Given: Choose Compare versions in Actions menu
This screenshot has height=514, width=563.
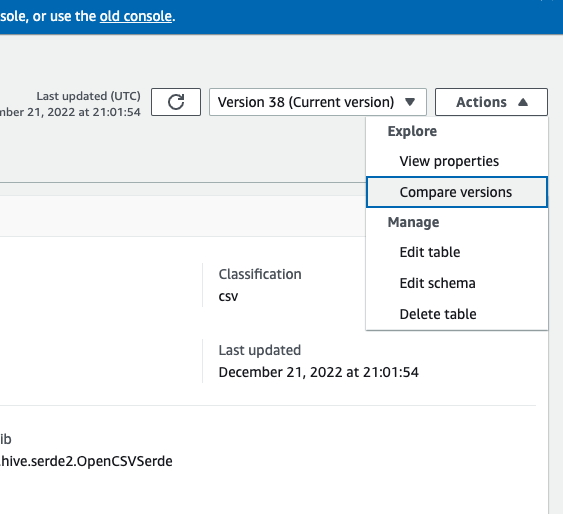Looking at the screenshot, I should (x=457, y=192).
